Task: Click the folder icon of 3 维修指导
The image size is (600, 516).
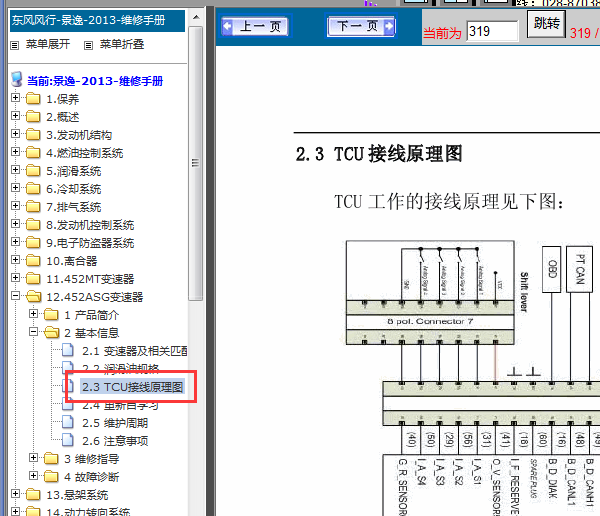Action: click(51, 459)
